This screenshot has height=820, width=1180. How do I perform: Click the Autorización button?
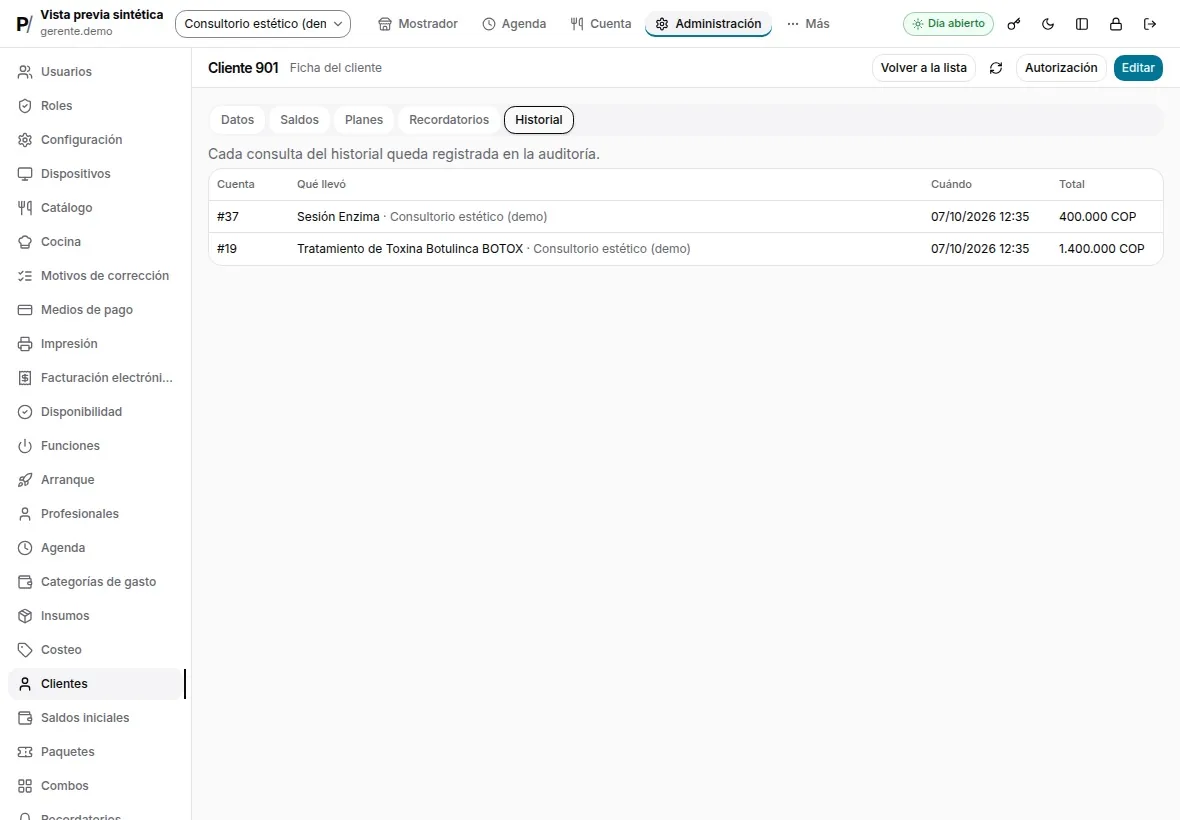[x=1061, y=68]
